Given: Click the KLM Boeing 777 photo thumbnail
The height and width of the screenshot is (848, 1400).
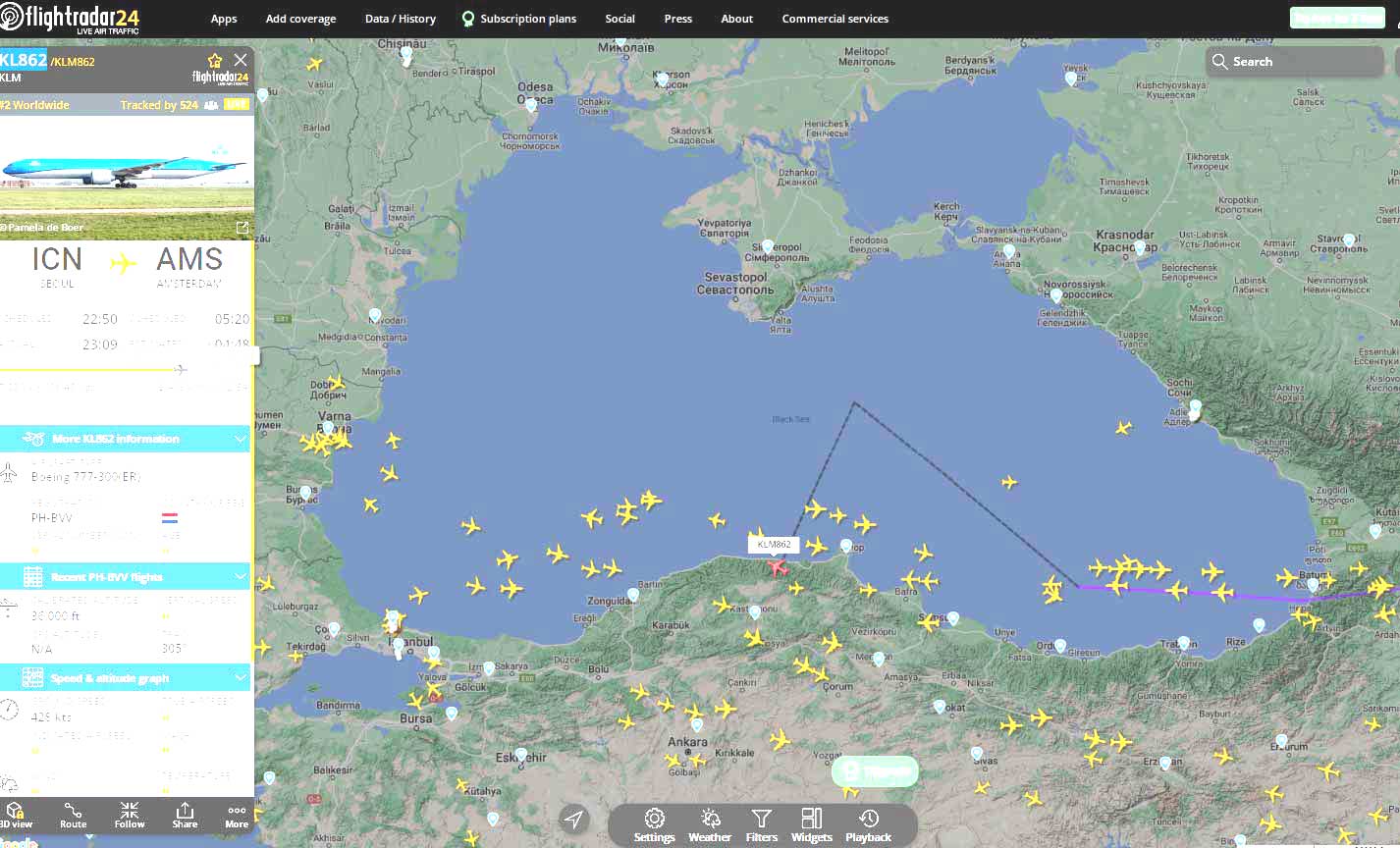Looking at the screenshot, I should (126, 177).
